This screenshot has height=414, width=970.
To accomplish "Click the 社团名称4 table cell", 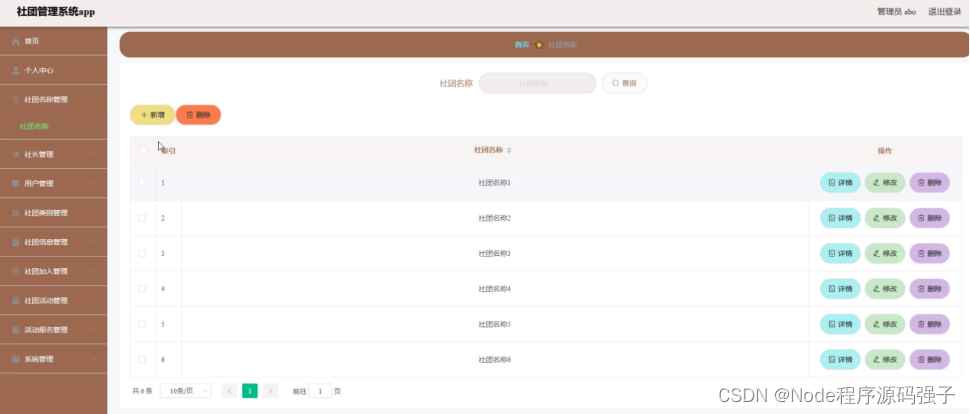I will coord(494,288).
